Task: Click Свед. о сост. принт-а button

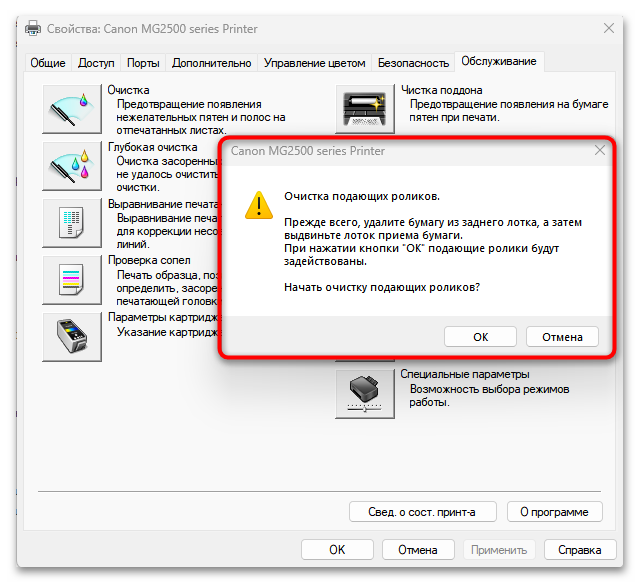Action: click(x=423, y=512)
